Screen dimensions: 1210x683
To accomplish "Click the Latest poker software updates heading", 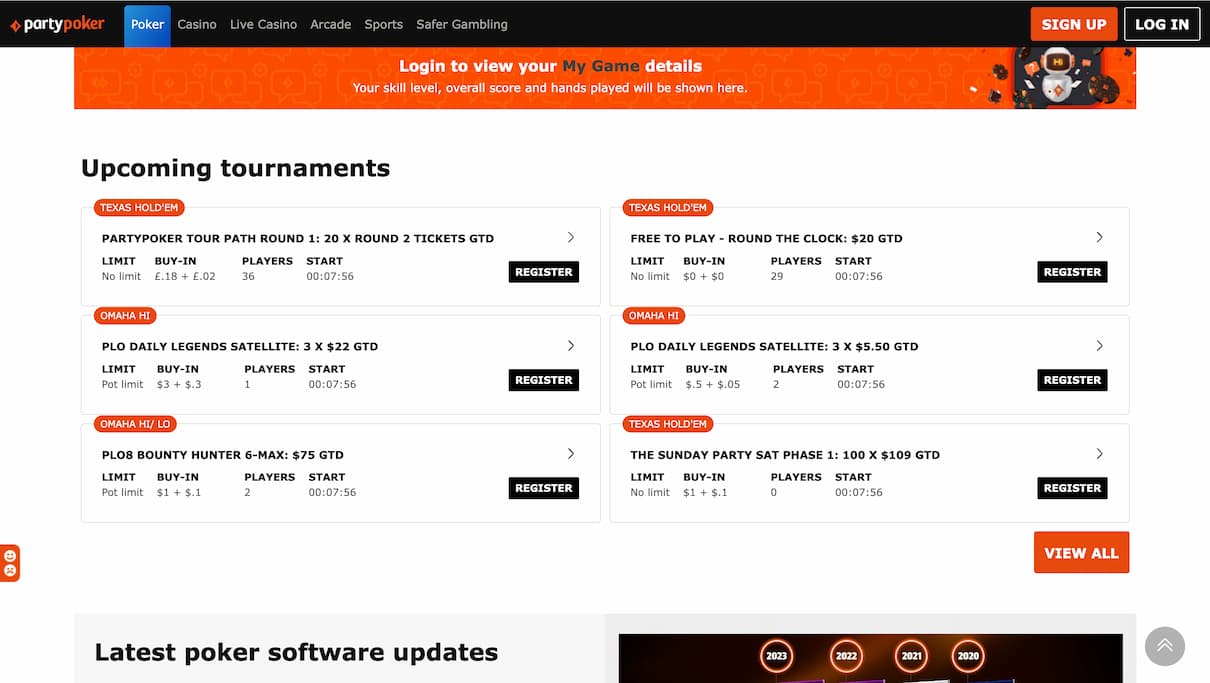I will [x=296, y=653].
